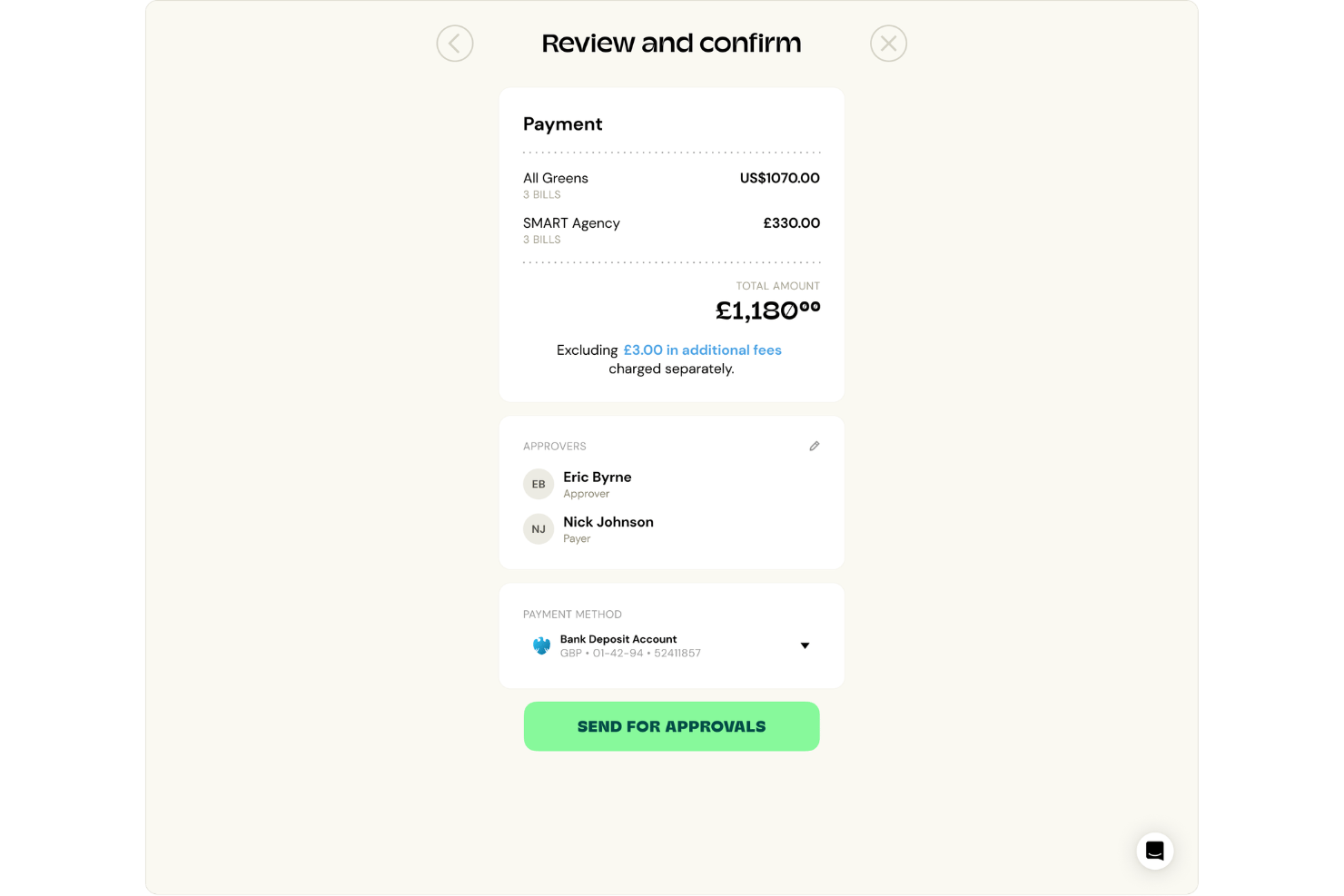The height and width of the screenshot is (896, 1344).
Task: Click the £330.00 SMART Agency amount
Action: pyautogui.click(x=792, y=222)
